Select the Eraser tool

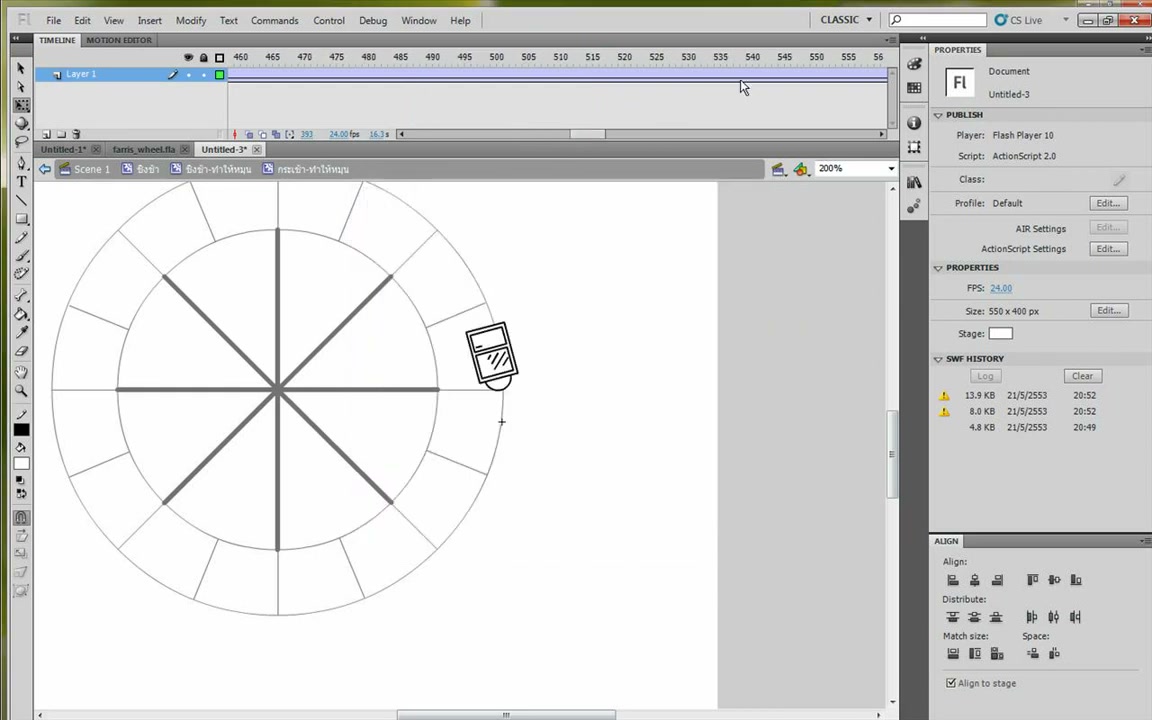[x=21, y=351]
